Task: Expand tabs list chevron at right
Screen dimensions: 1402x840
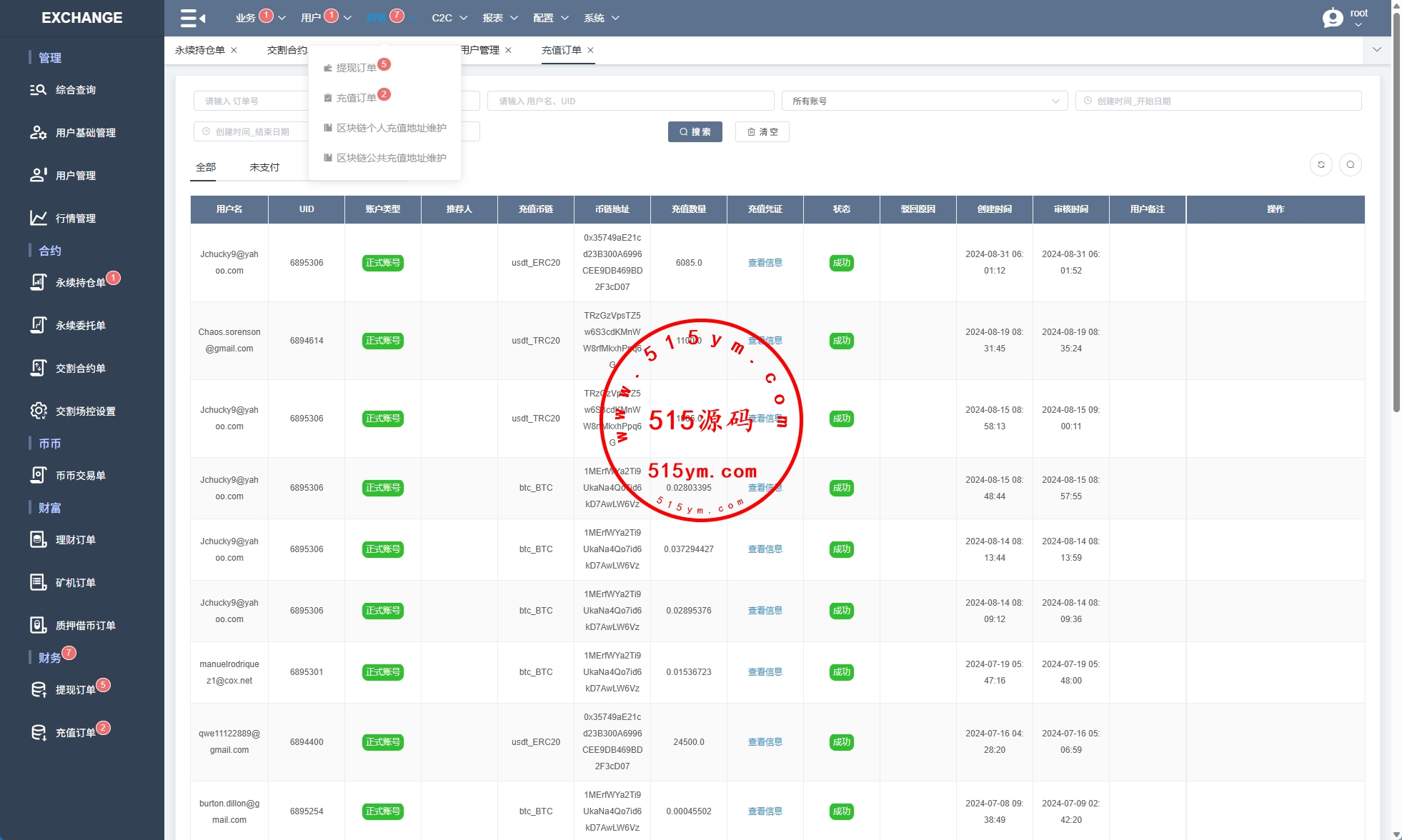Action: 1376,50
